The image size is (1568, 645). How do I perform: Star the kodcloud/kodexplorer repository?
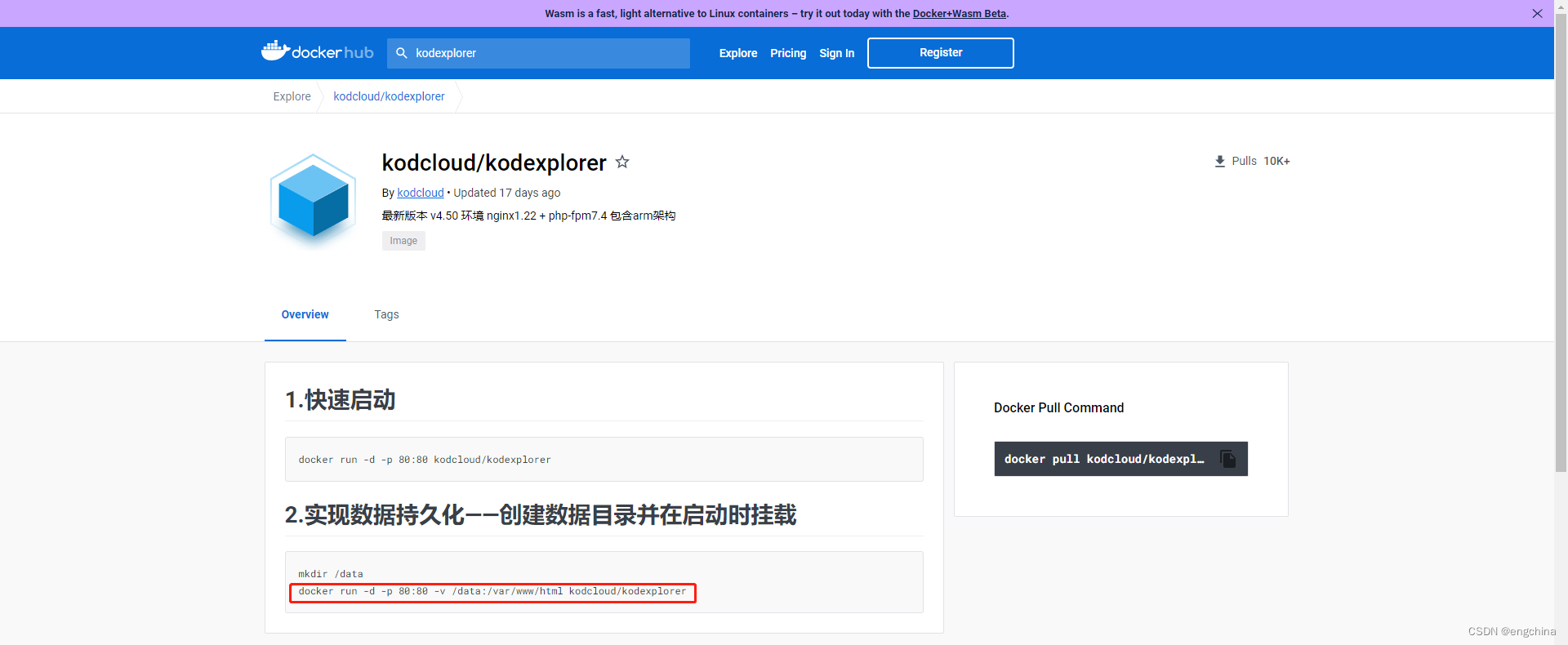[622, 162]
